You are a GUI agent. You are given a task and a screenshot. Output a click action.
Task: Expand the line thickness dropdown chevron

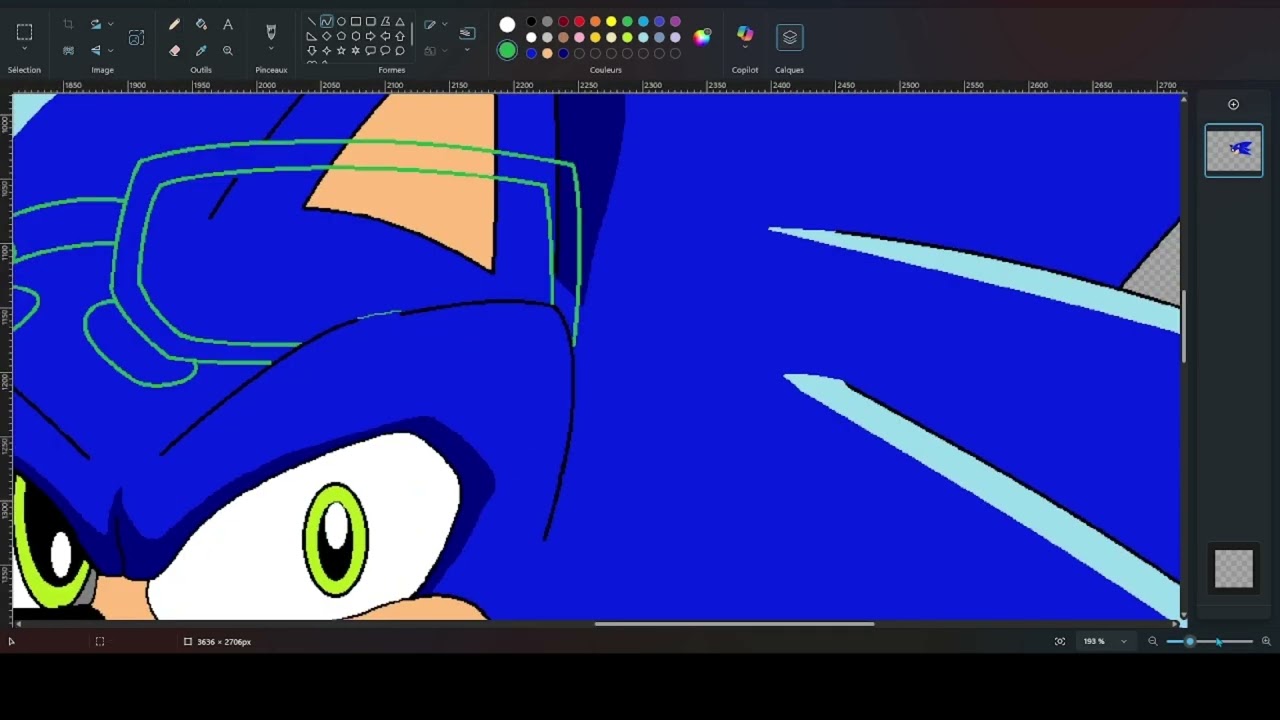[467, 50]
